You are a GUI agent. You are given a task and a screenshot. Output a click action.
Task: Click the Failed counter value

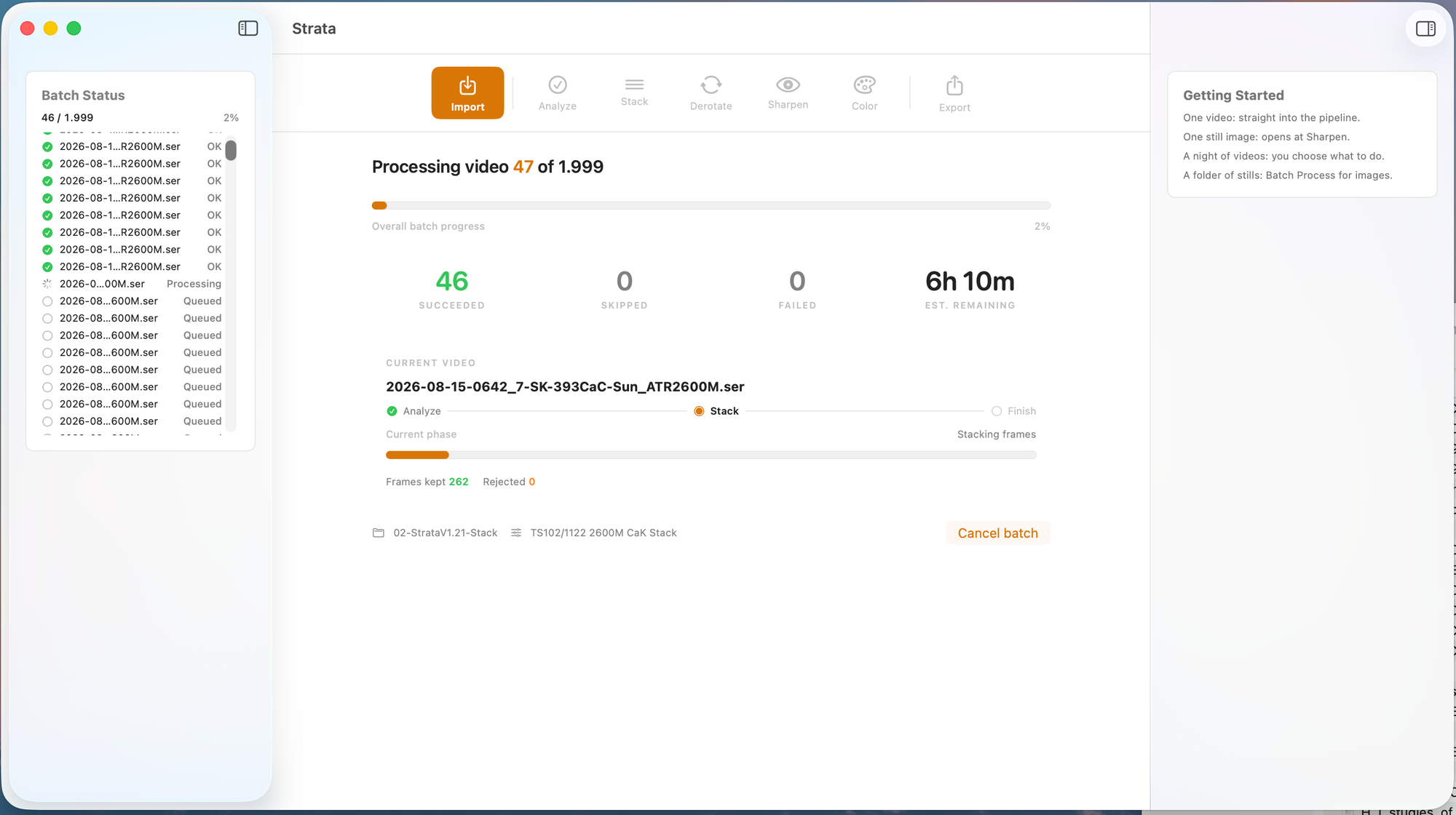[797, 281]
